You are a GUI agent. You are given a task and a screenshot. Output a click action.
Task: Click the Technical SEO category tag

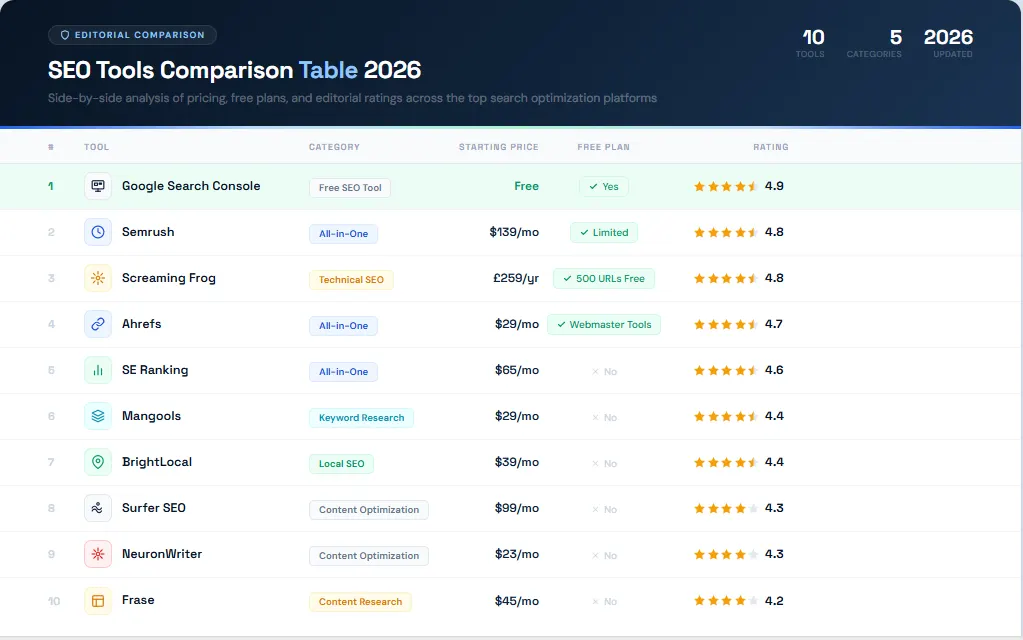pyautogui.click(x=351, y=280)
